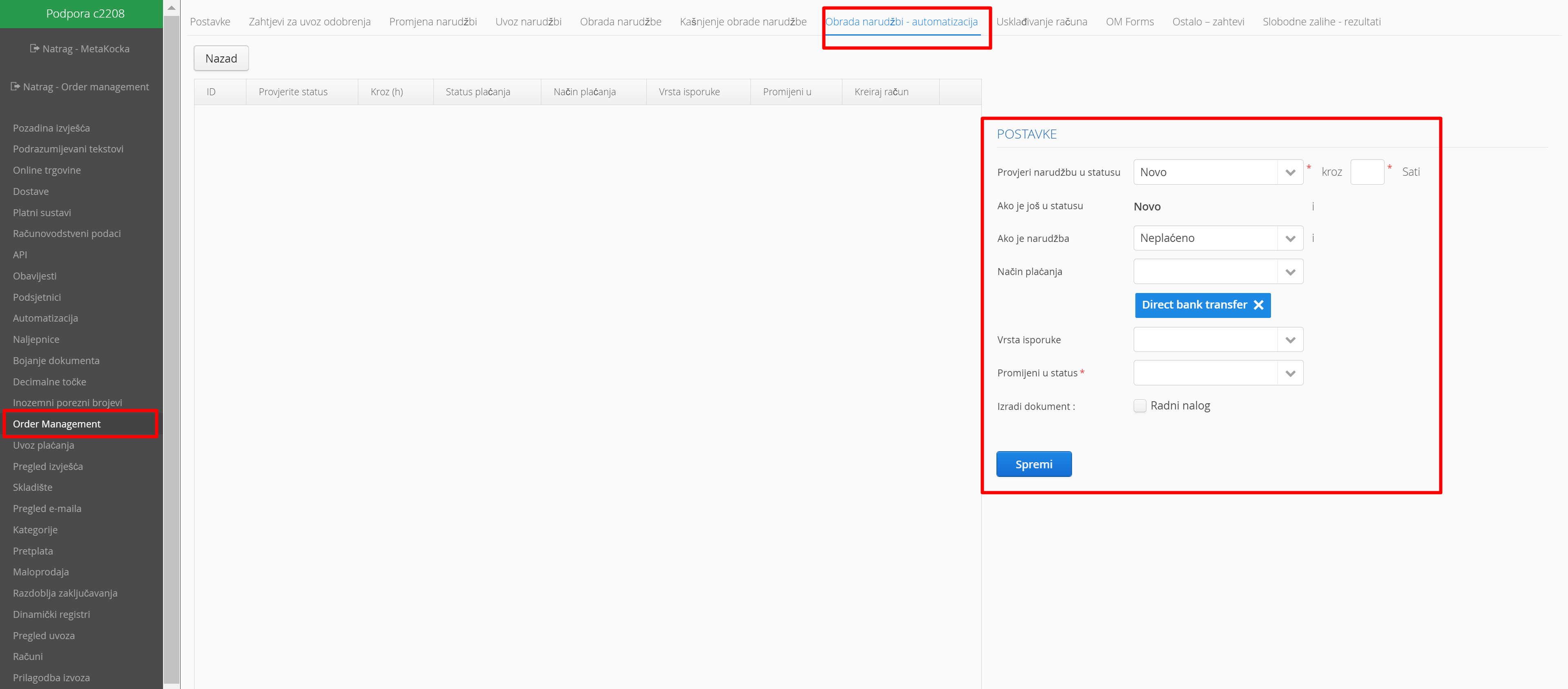Click the Natrag - Order management icon
The height and width of the screenshot is (689, 1568).
coord(15,86)
